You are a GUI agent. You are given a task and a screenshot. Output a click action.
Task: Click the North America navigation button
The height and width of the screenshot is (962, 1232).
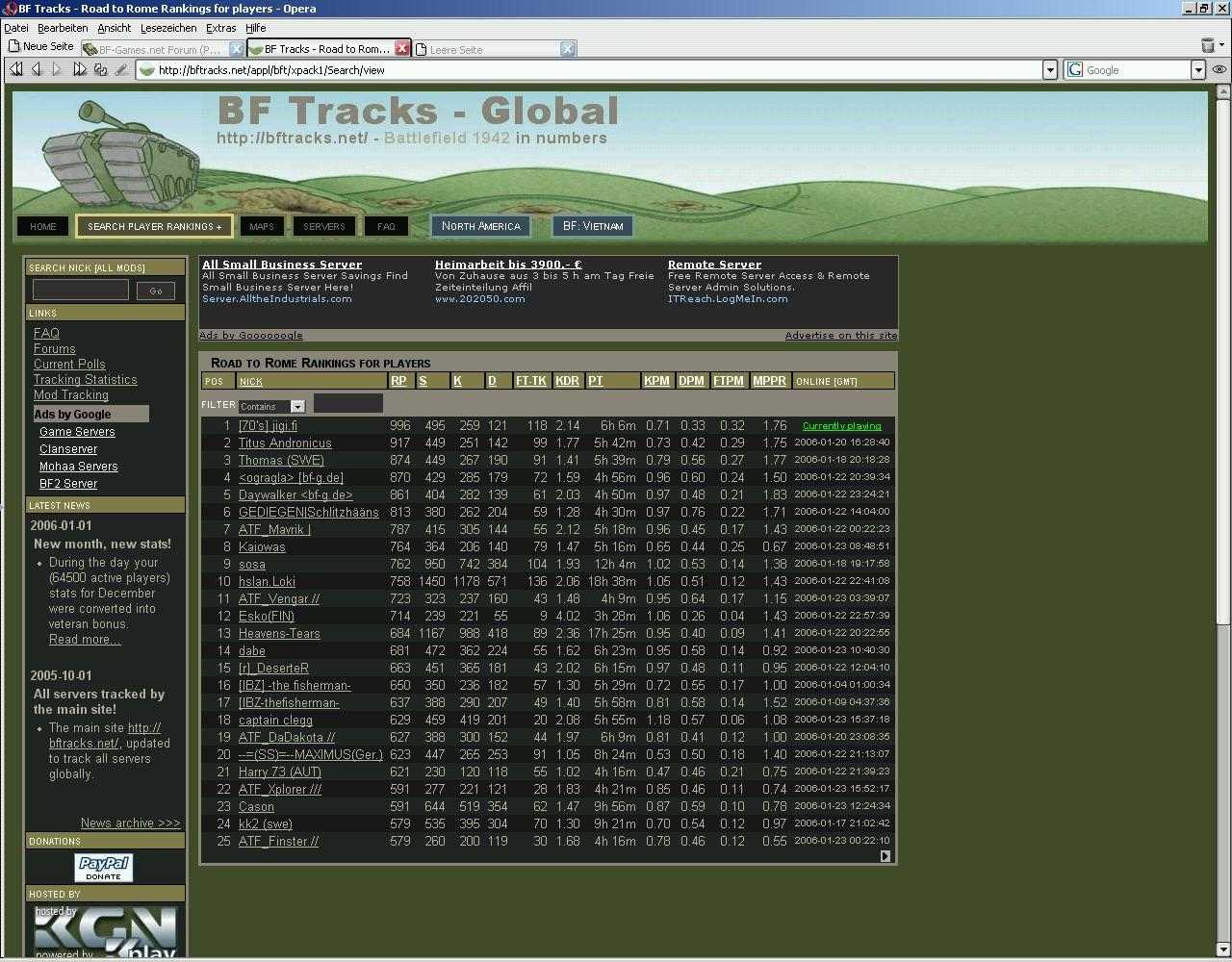[x=480, y=226]
